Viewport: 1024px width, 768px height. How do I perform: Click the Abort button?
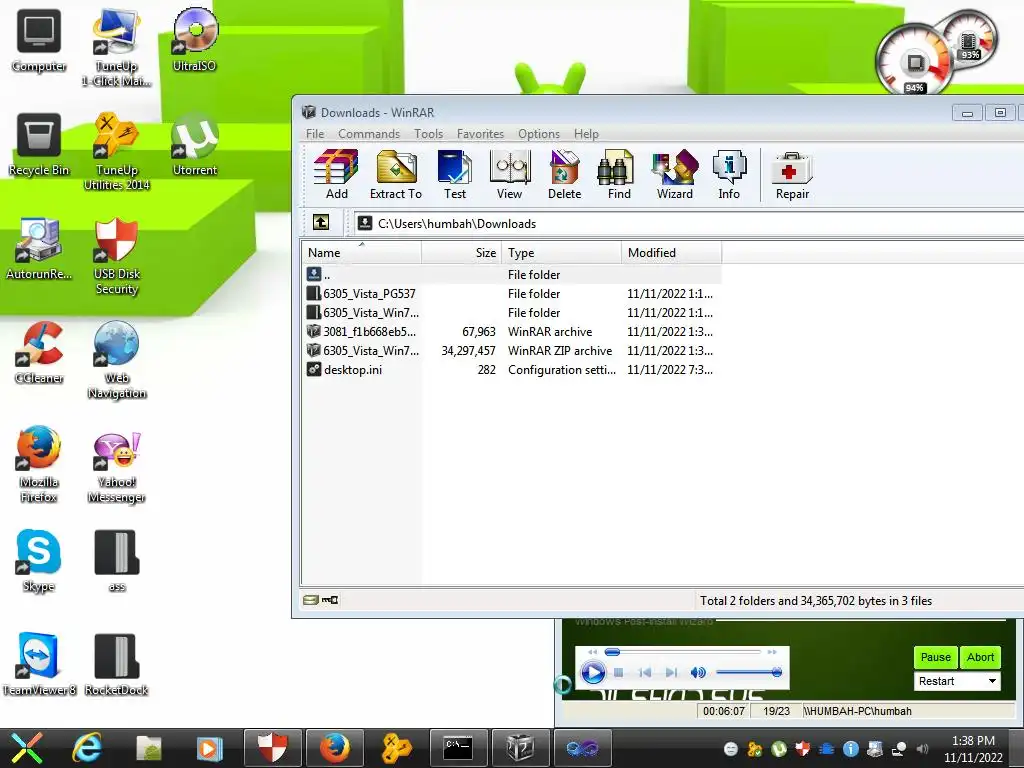coord(980,657)
